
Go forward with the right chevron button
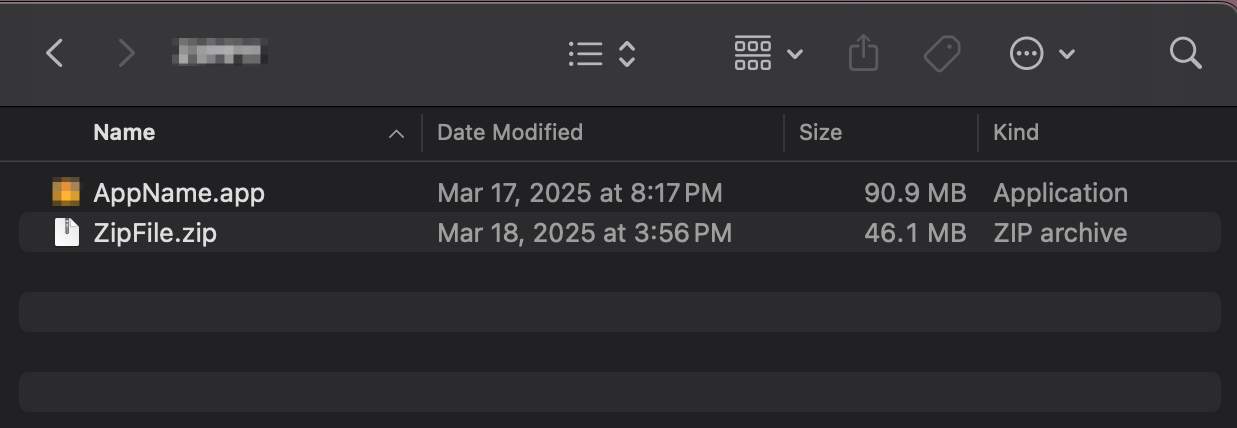[x=126, y=53]
